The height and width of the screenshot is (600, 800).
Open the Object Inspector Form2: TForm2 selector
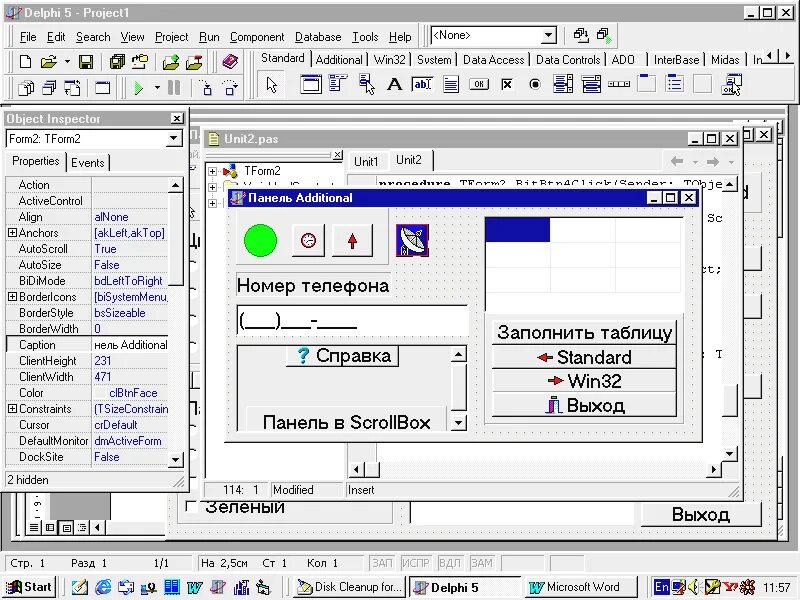tap(173, 139)
